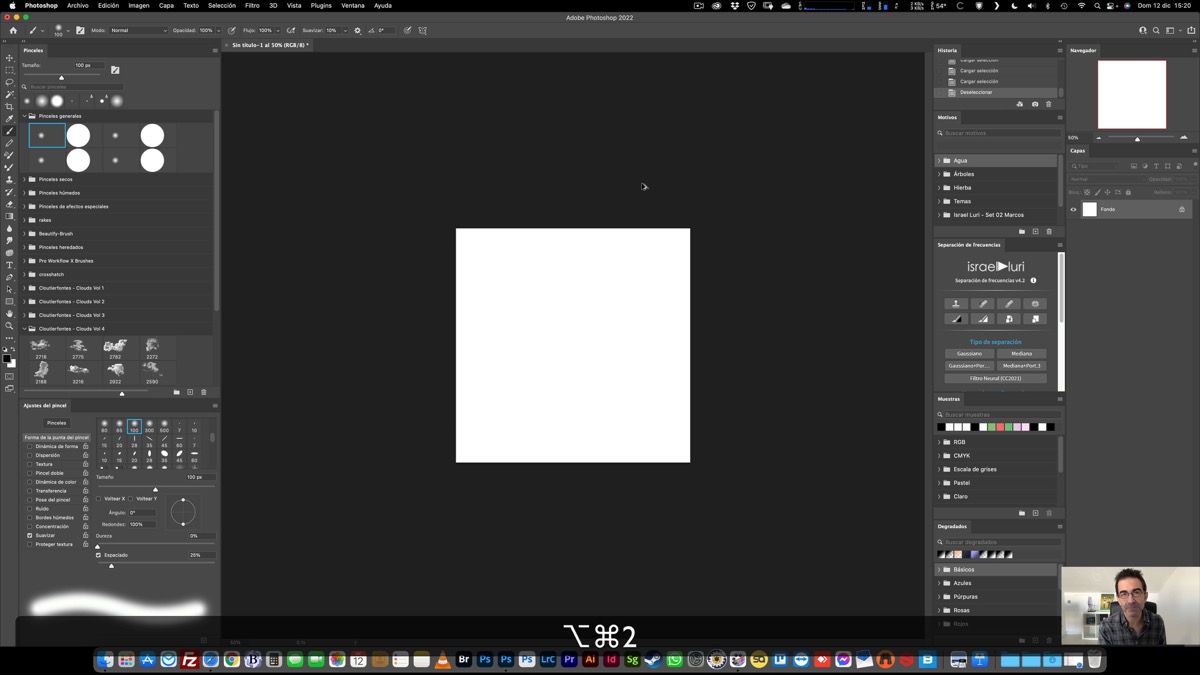1200x675 pixels.
Task: Expand the Árboles patterns folder
Action: [x=939, y=174]
